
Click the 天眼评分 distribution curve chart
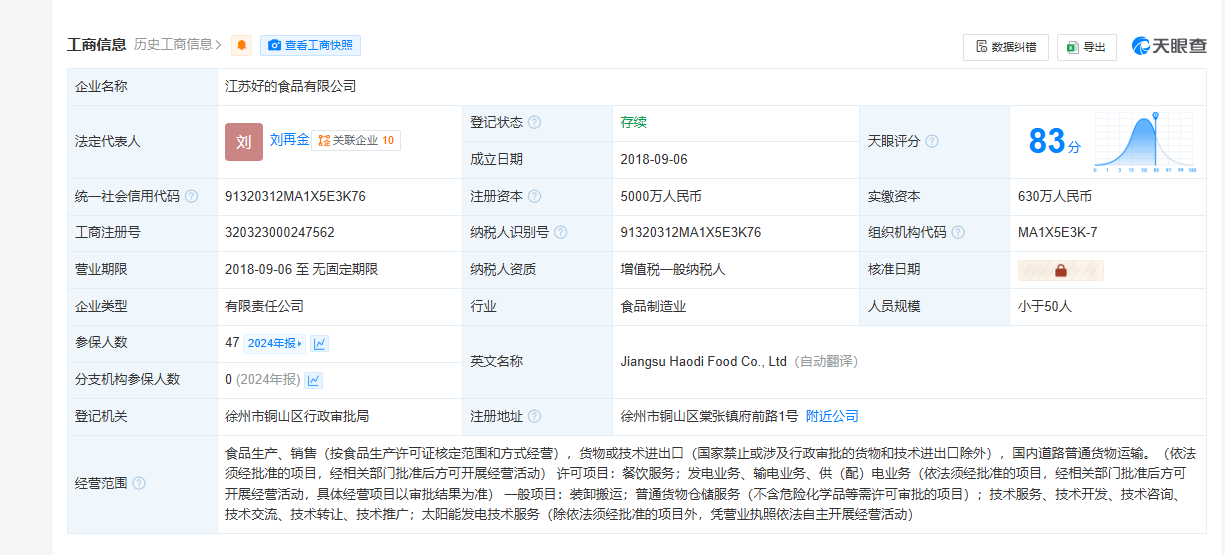point(1146,142)
